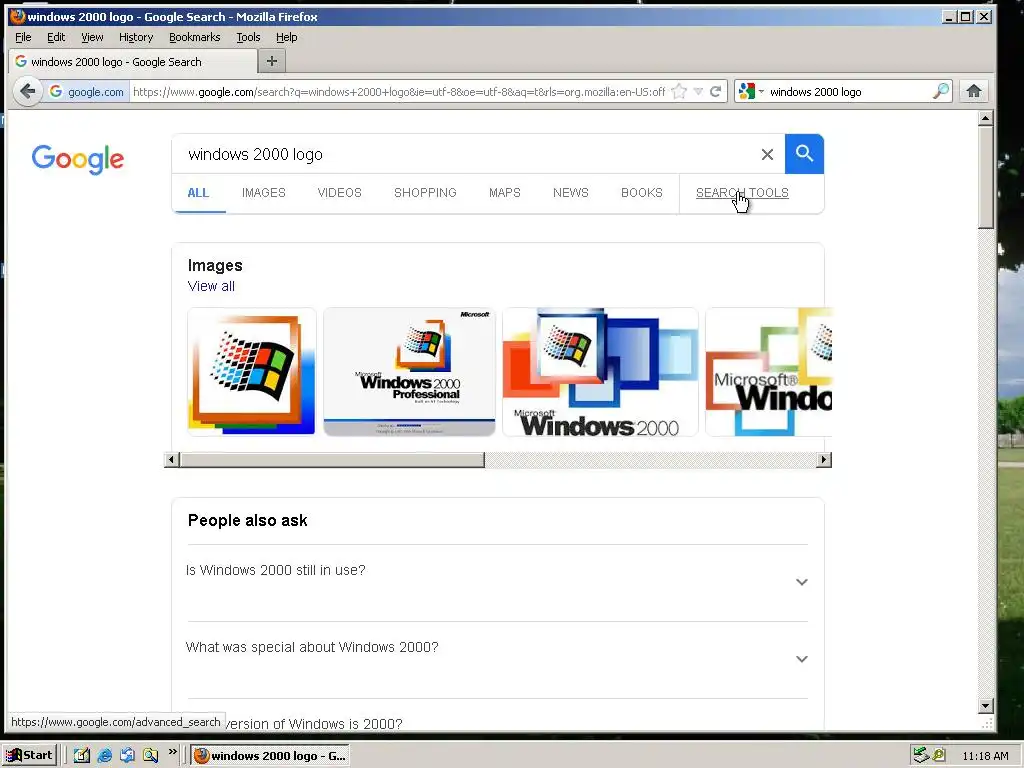The height and width of the screenshot is (768, 1024).
Task: Open the Windows 2000 colored squares thumbnail
Action: (600, 372)
